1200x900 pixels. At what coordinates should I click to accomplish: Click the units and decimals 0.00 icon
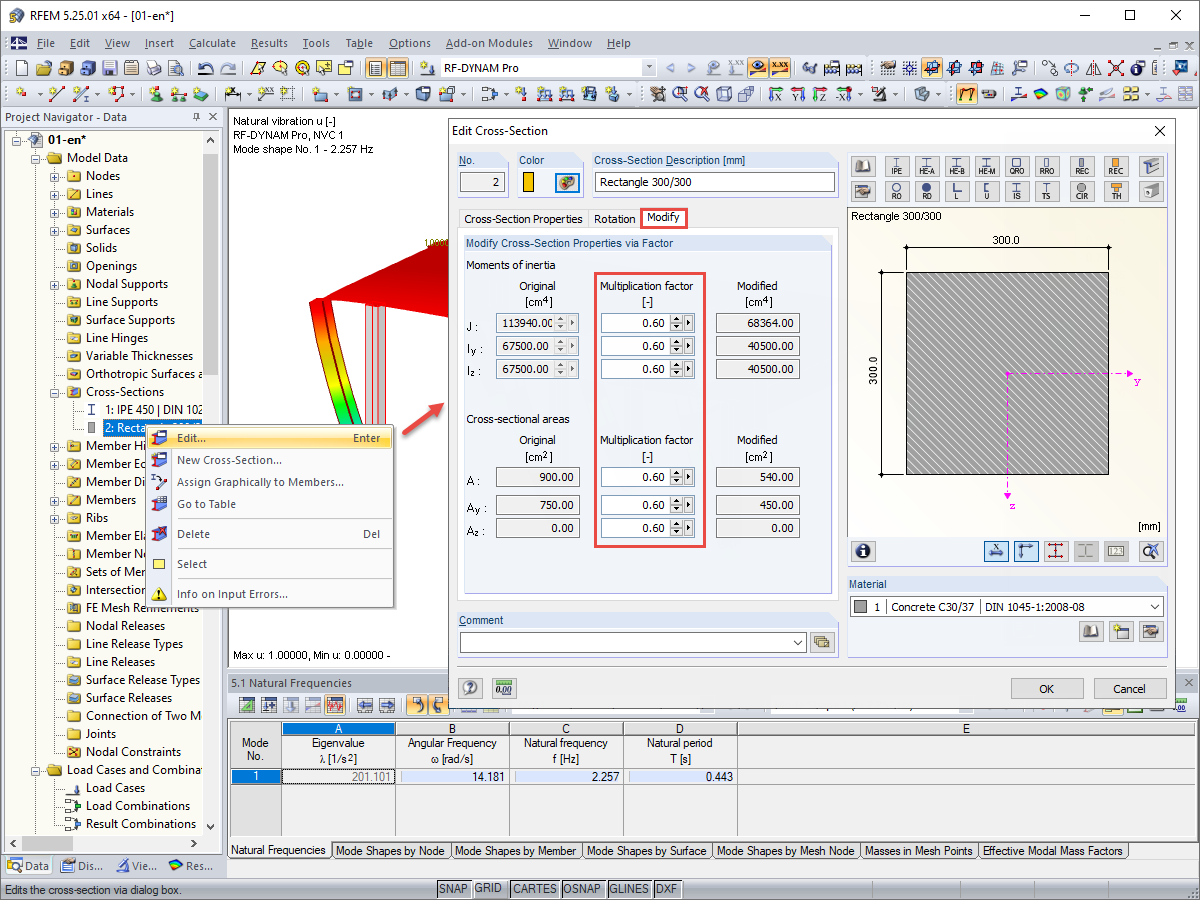[x=504, y=687]
